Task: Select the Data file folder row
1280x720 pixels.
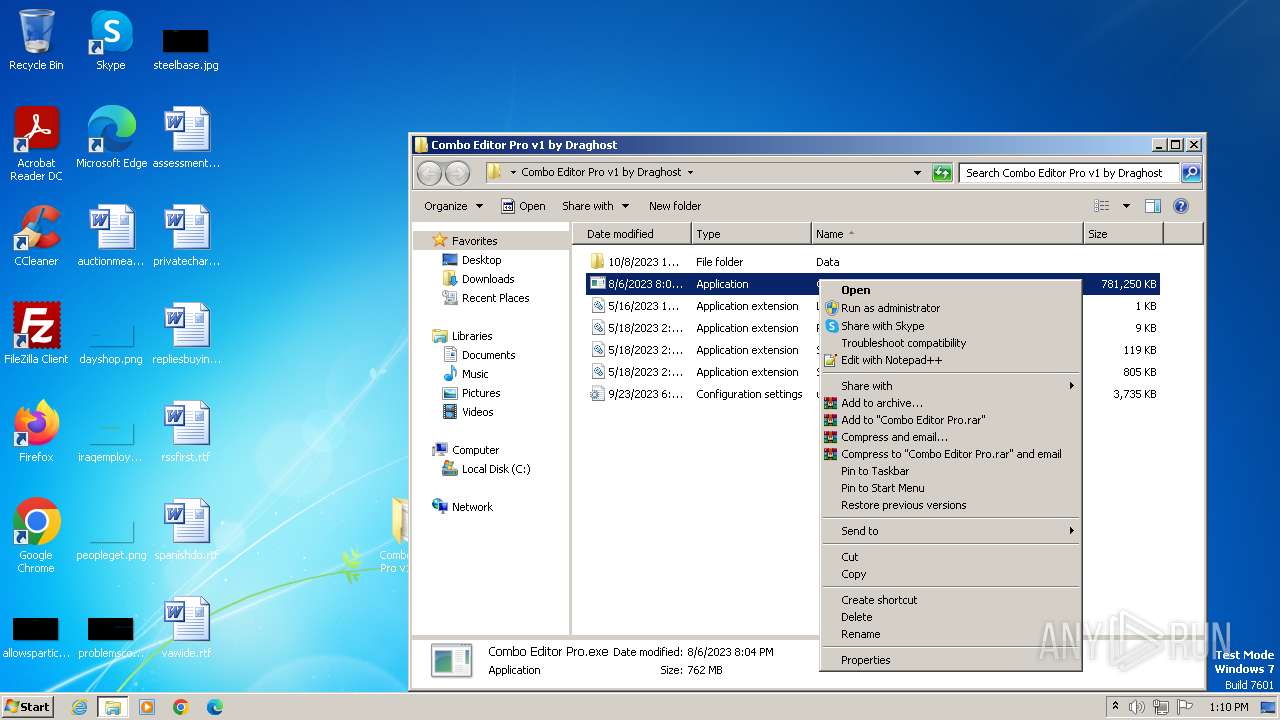Action: click(872, 262)
